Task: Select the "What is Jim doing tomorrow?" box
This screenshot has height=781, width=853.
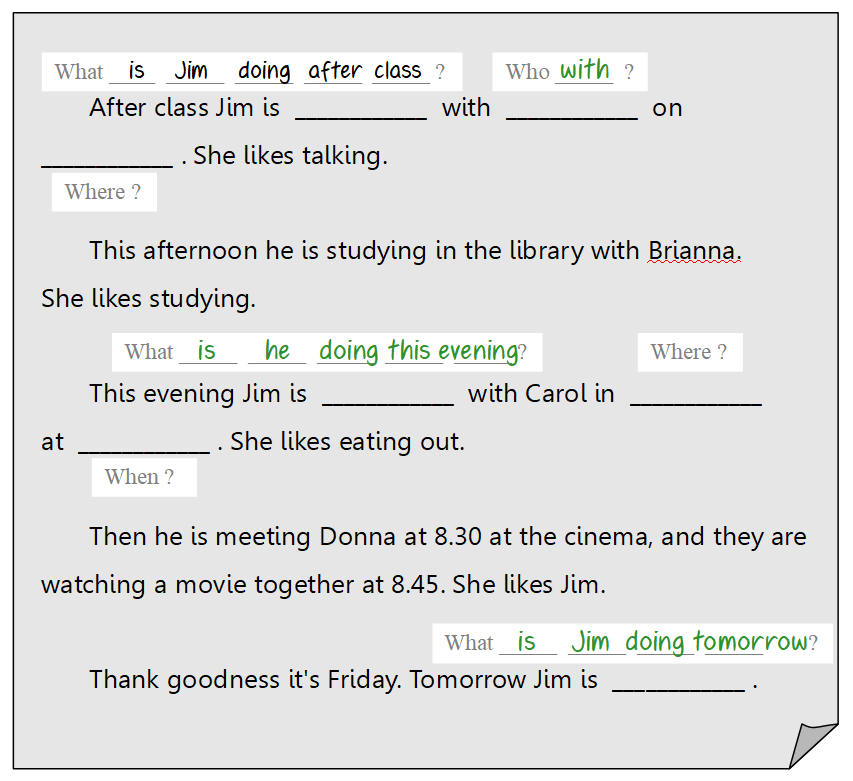Action: tap(632, 643)
